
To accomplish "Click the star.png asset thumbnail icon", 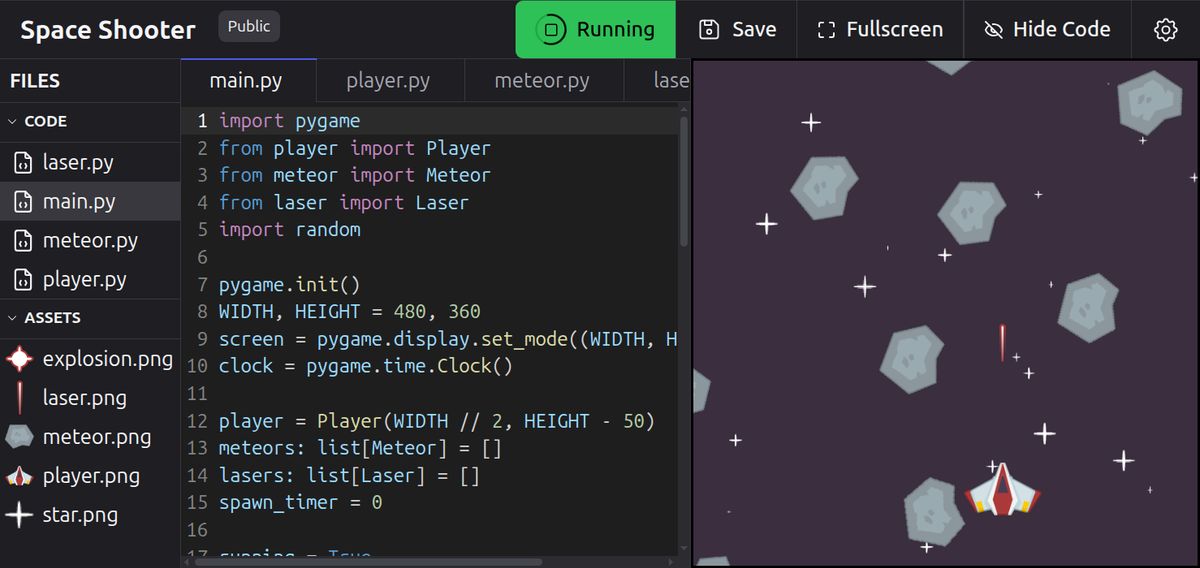I will tap(19, 515).
